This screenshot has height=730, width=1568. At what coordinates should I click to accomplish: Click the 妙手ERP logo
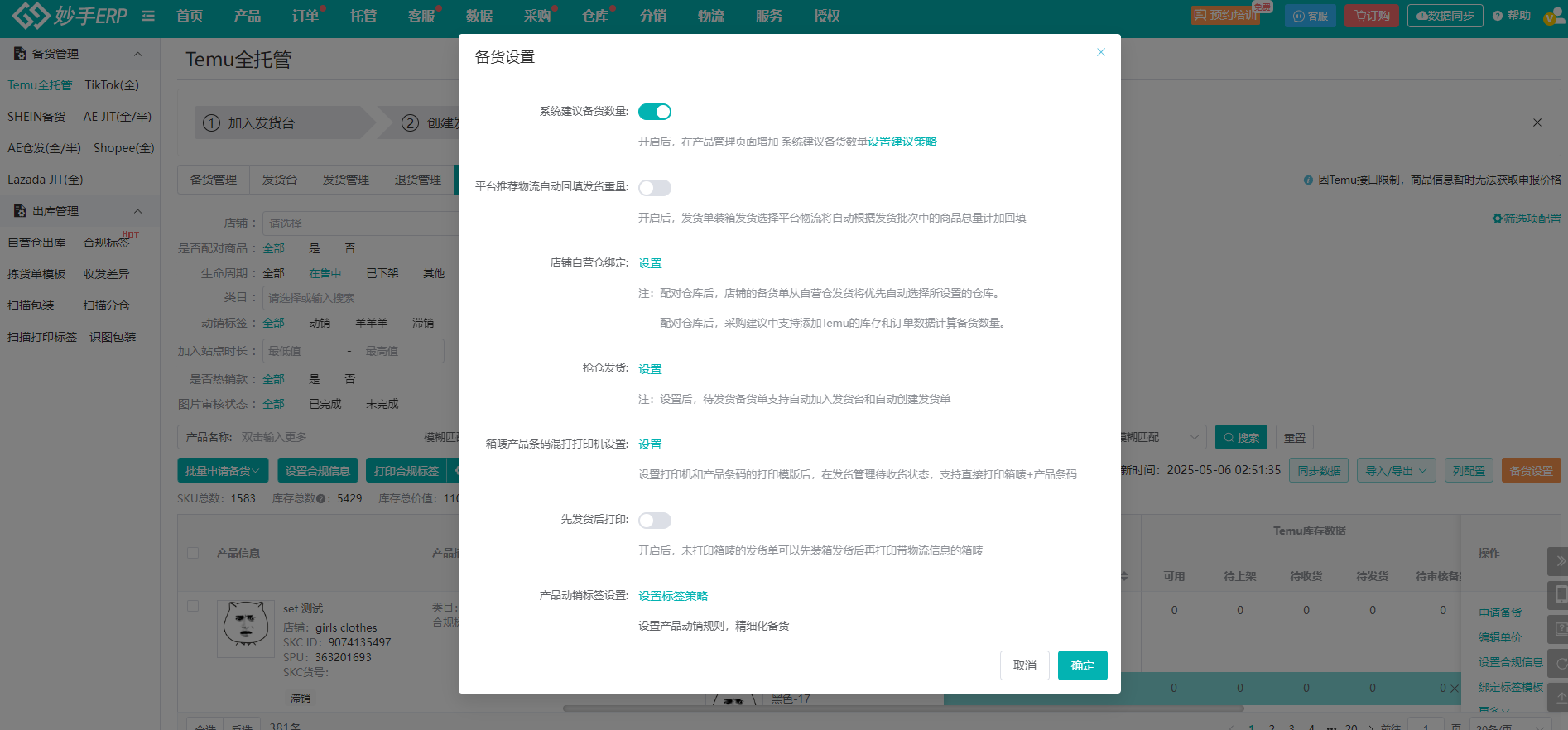coord(70,16)
